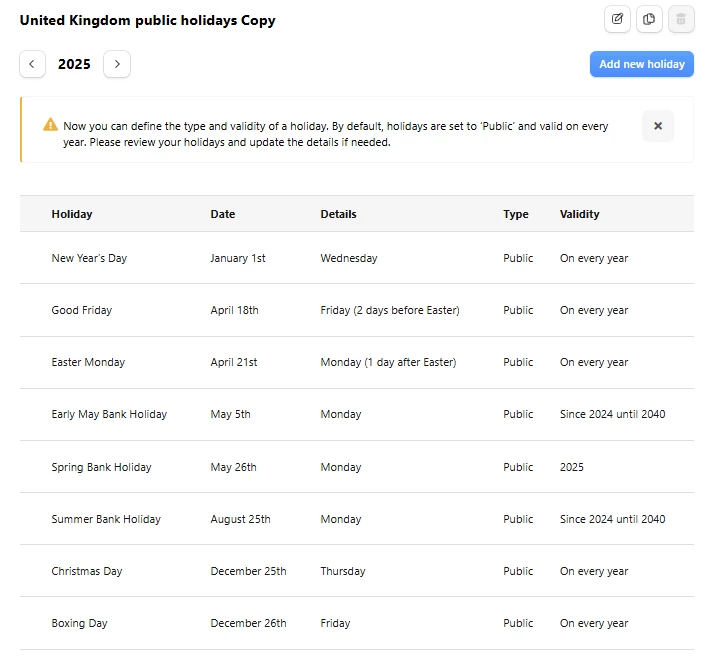Click the December 25th date cell
This screenshot has height=665, width=715.
click(249, 571)
